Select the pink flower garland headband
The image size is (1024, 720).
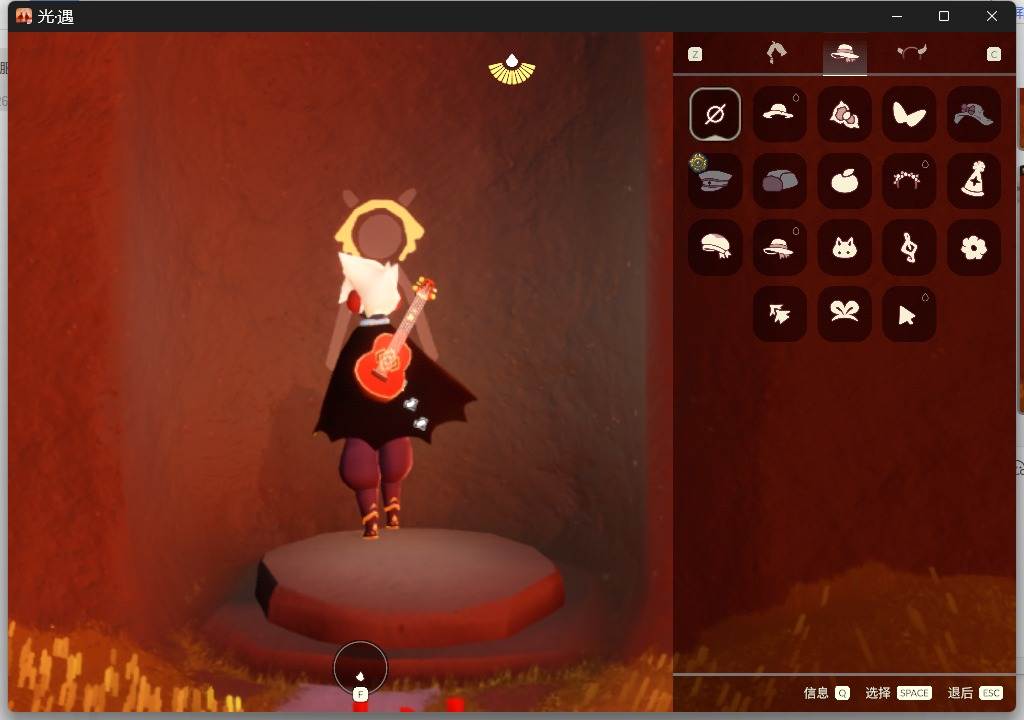[x=908, y=180]
